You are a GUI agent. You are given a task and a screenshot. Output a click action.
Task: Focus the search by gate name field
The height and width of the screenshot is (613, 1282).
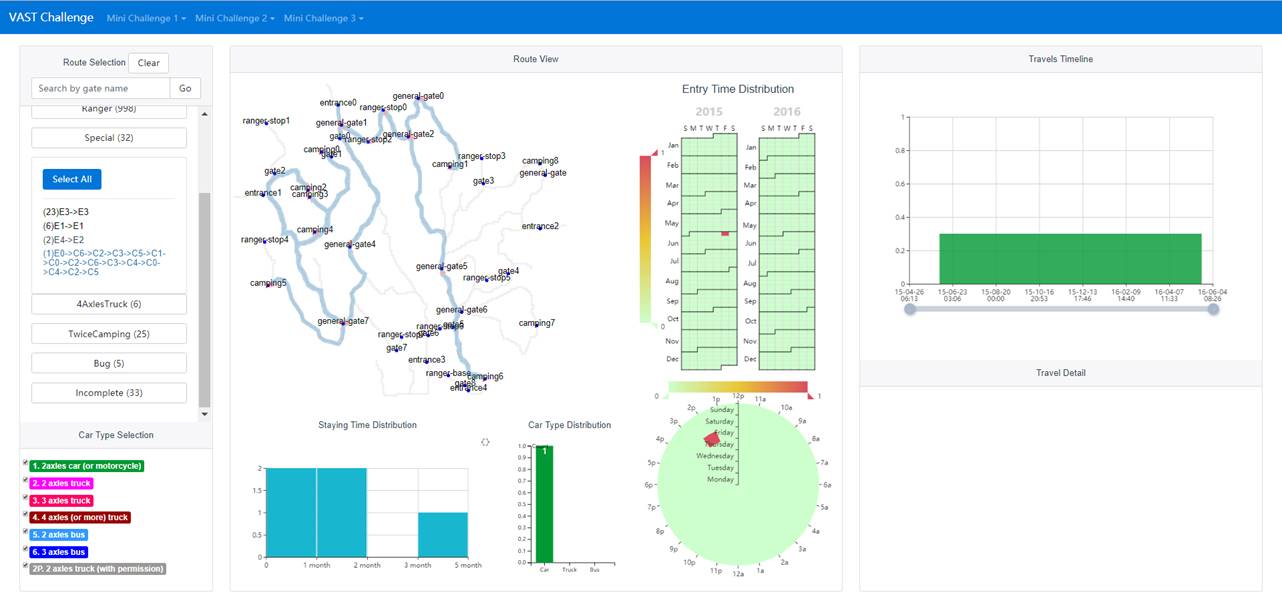click(x=101, y=88)
